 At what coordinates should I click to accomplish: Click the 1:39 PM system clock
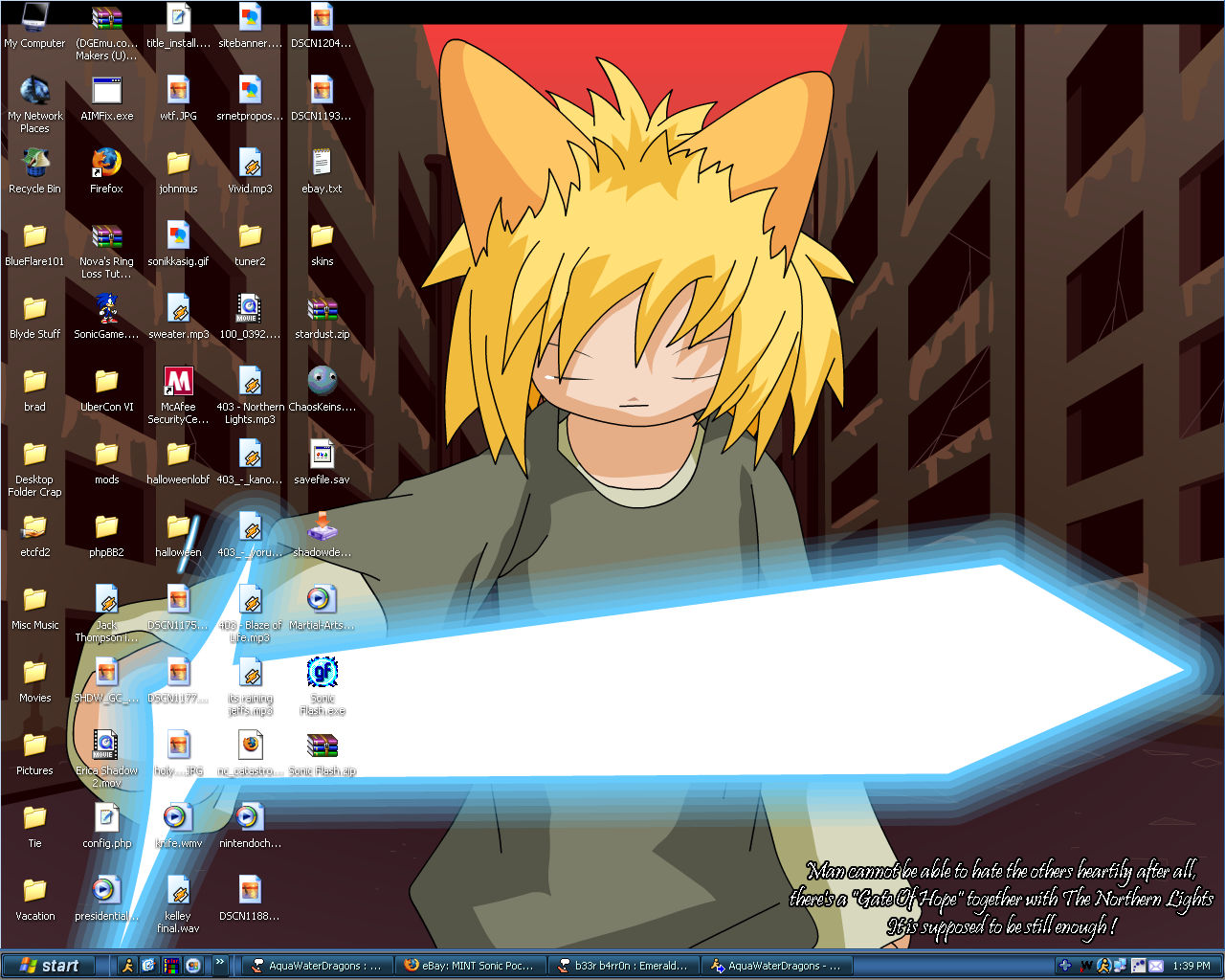[1192, 966]
